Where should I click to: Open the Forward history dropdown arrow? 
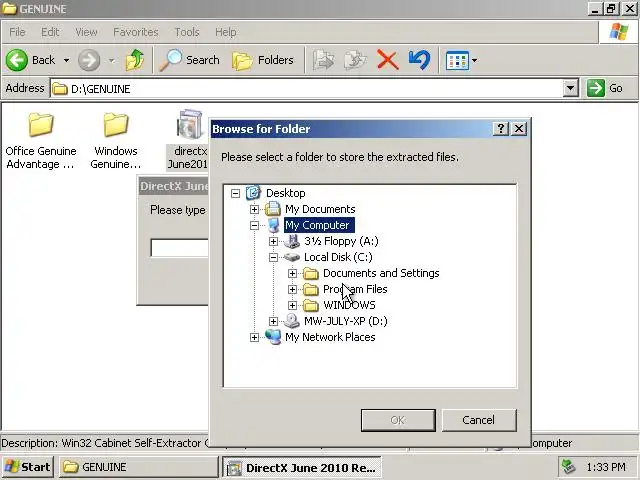111,60
